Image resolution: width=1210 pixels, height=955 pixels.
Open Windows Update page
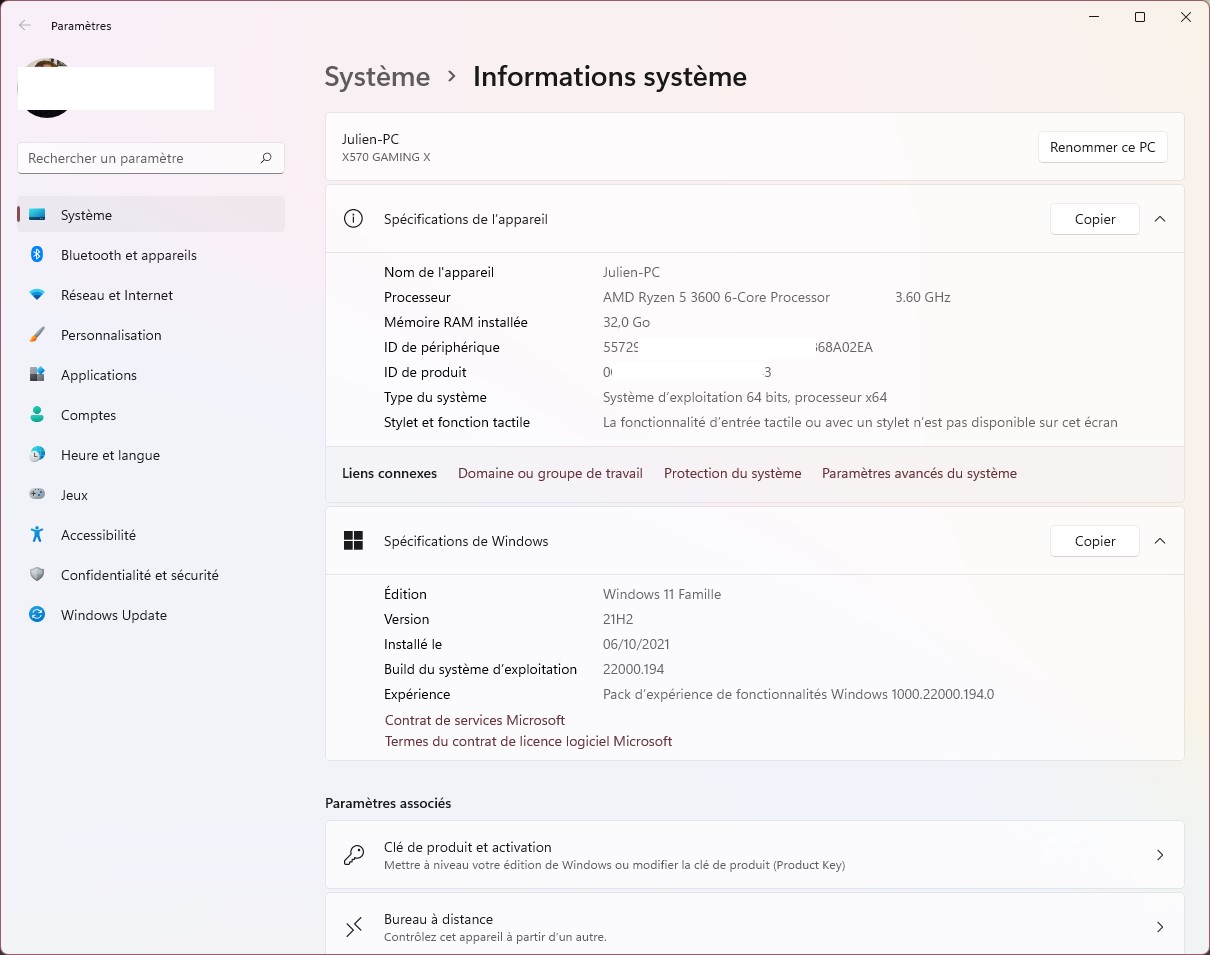[151, 615]
